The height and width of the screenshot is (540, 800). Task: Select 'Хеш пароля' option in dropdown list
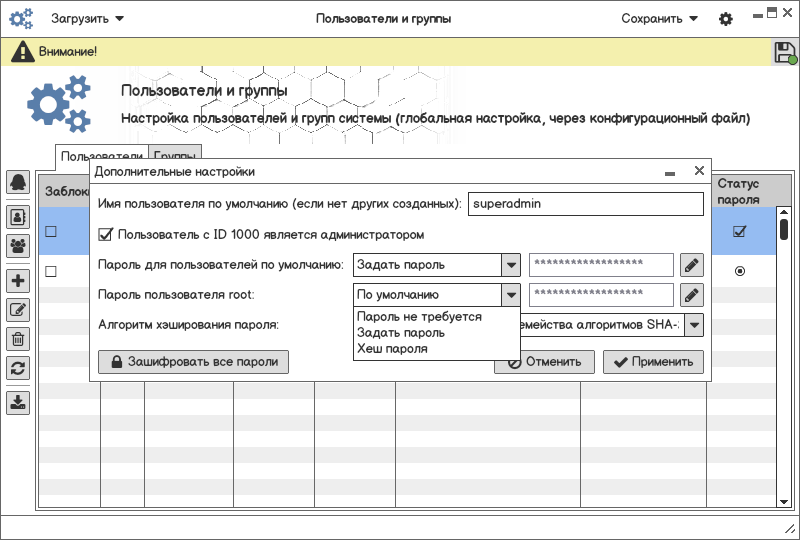click(x=392, y=349)
